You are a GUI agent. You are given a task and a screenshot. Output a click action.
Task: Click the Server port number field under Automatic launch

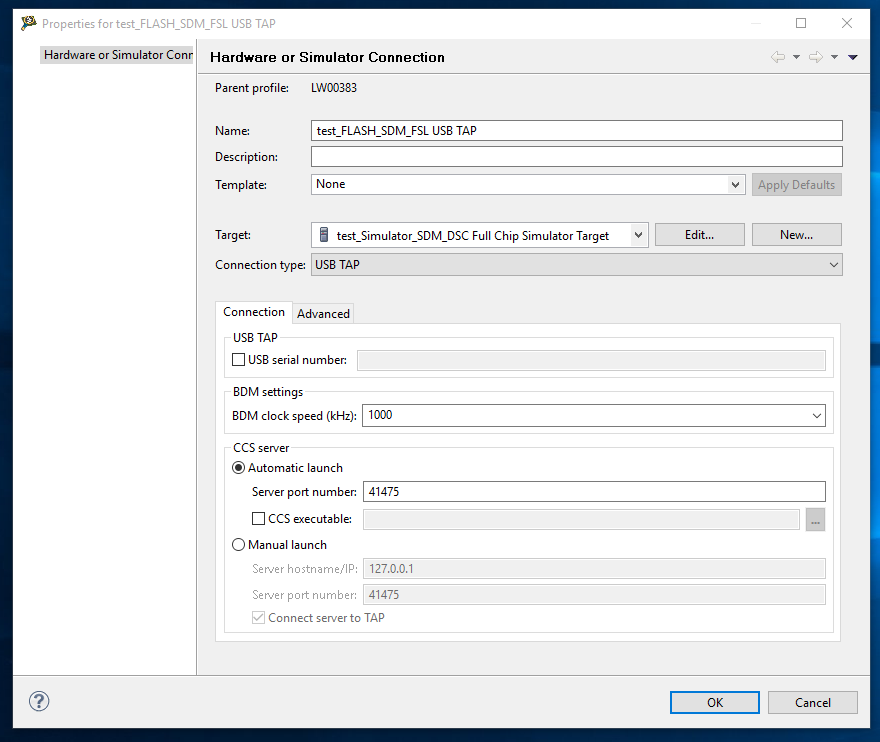coord(593,491)
